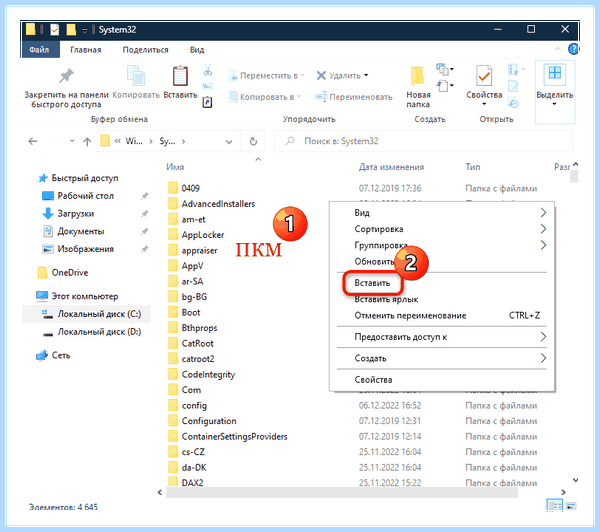The image size is (600, 532).
Task: Click the search field Поиск в: System32
Action: pyautogui.click(x=423, y=141)
